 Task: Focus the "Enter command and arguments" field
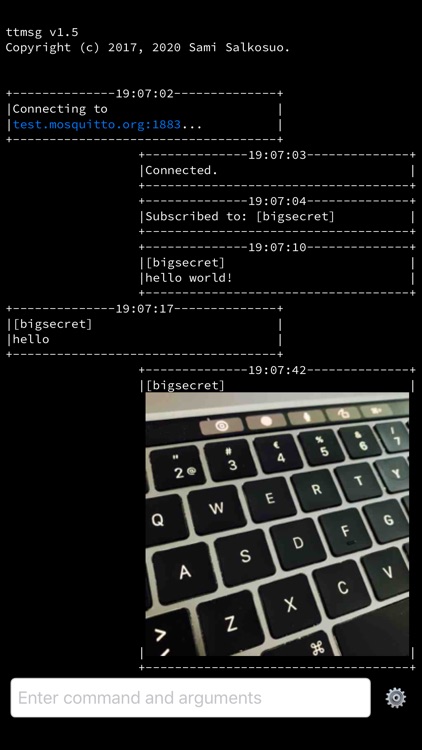coord(190,697)
